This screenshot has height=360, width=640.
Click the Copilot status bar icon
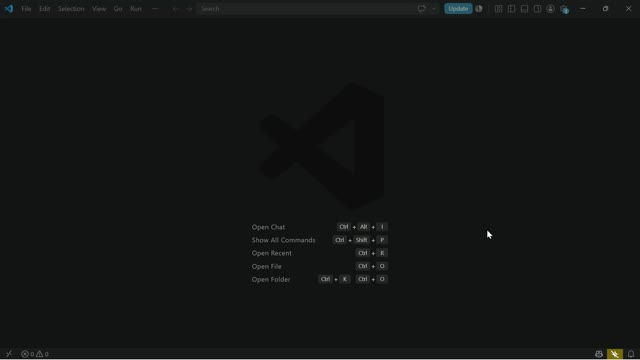point(599,354)
